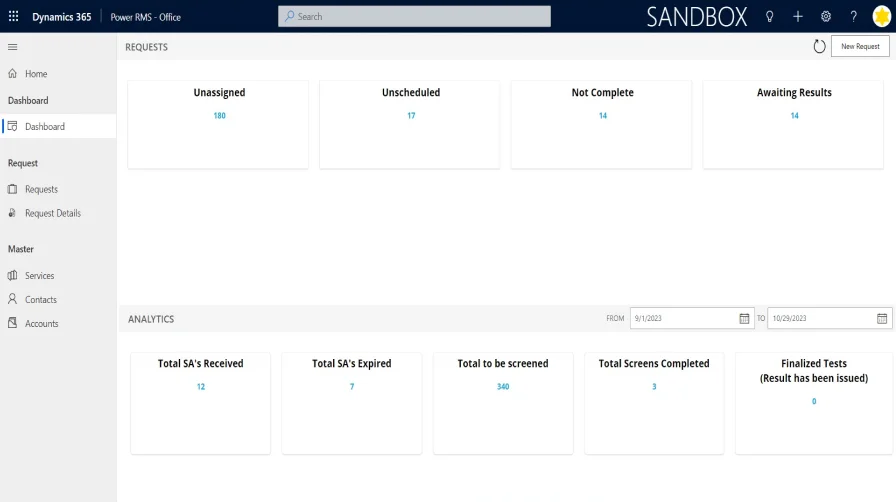
Task: Go to Services under Master
Action: 39,275
